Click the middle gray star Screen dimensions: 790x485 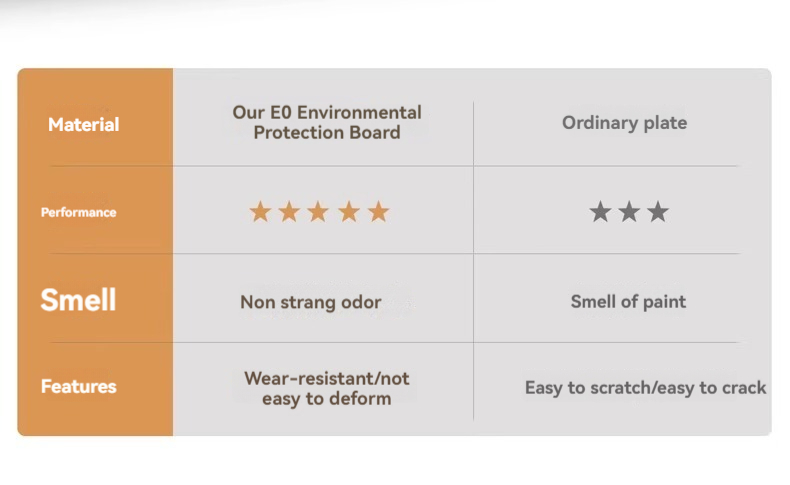click(629, 212)
